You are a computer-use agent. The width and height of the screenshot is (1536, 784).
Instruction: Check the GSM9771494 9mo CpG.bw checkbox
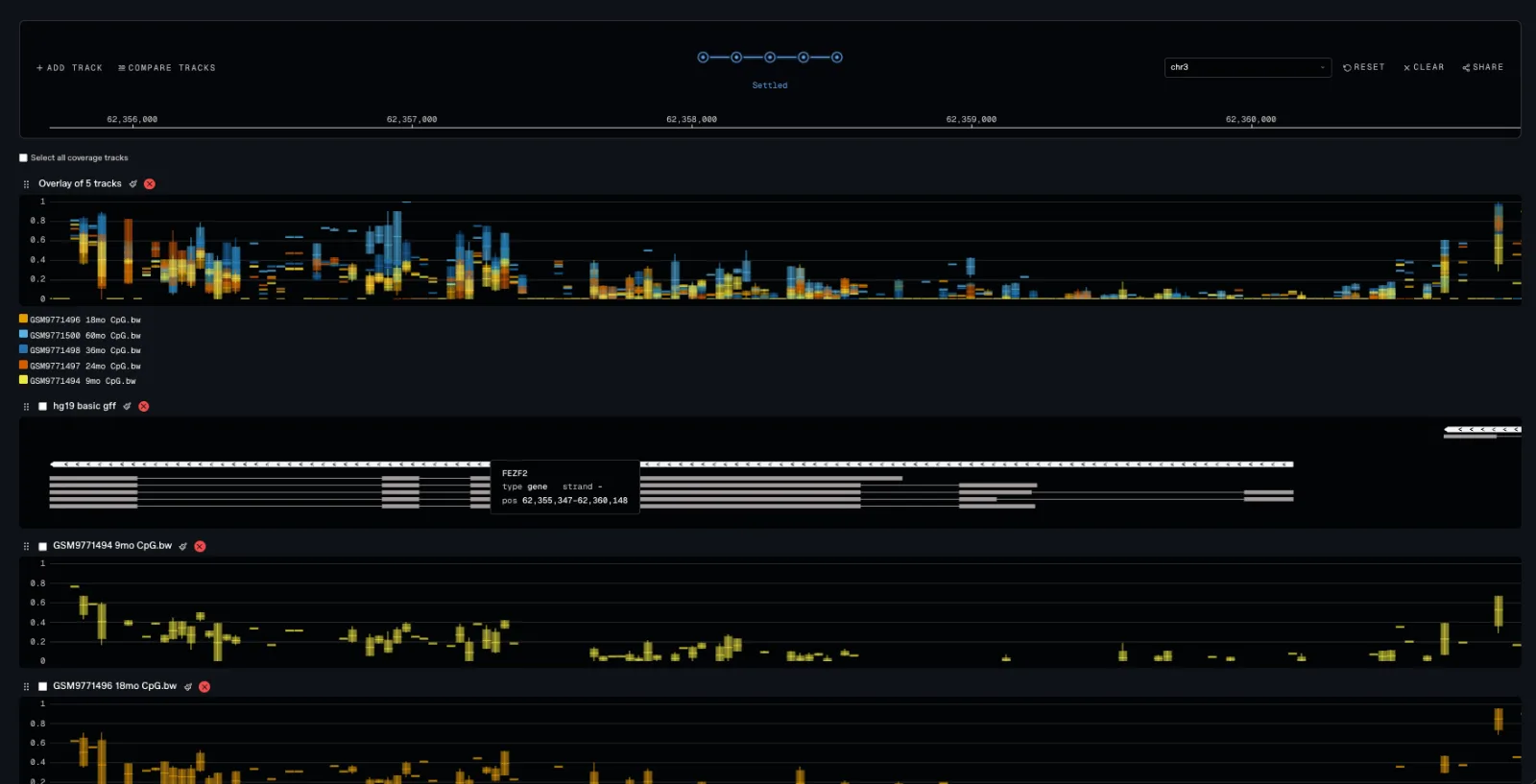tap(42, 546)
